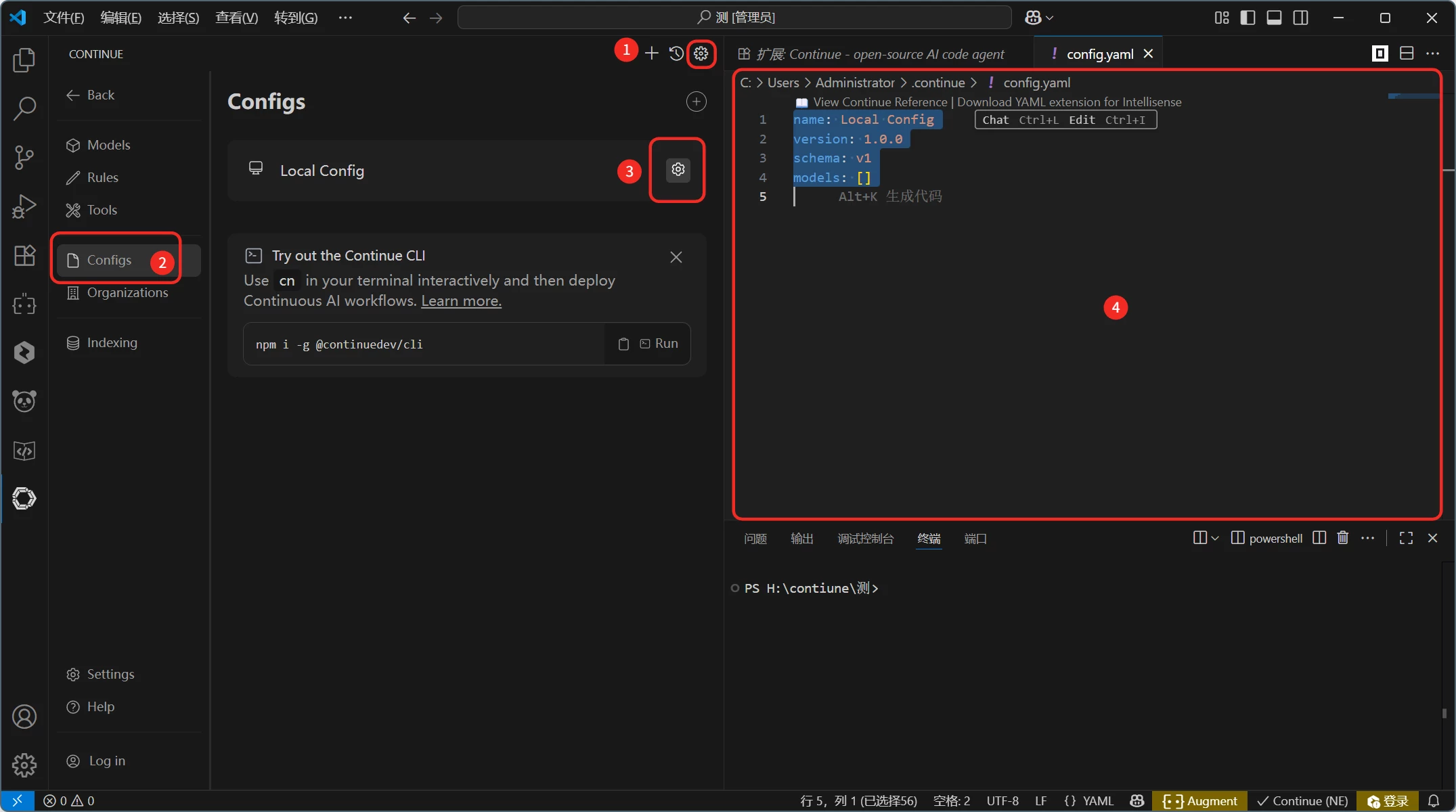Switch to the 输出 panel tab
This screenshot has width=1456, height=812.
pyautogui.click(x=801, y=539)
